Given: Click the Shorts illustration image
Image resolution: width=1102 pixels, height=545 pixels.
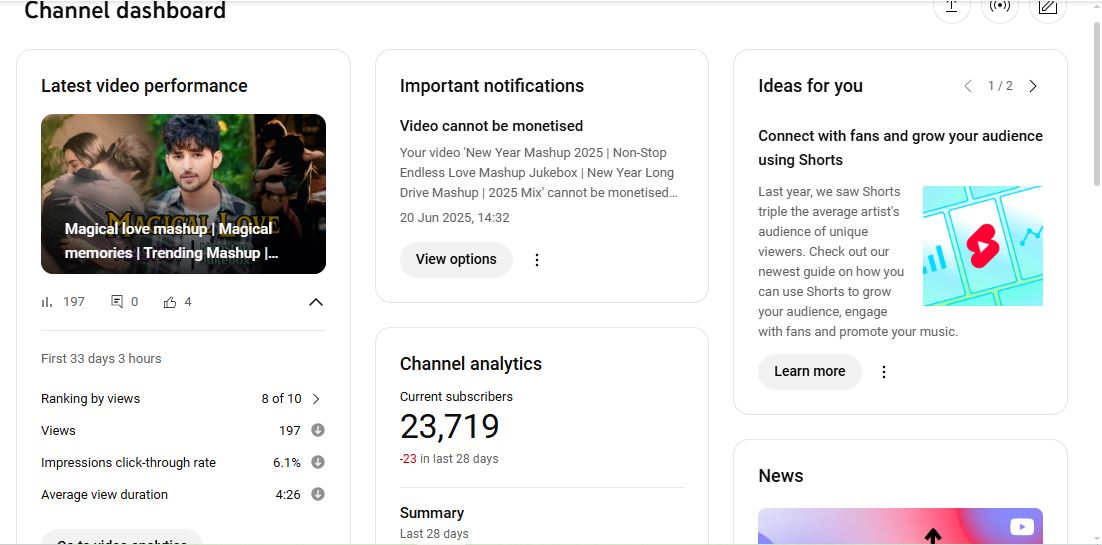Looking at the screenshot, I should tap(982, 246).
